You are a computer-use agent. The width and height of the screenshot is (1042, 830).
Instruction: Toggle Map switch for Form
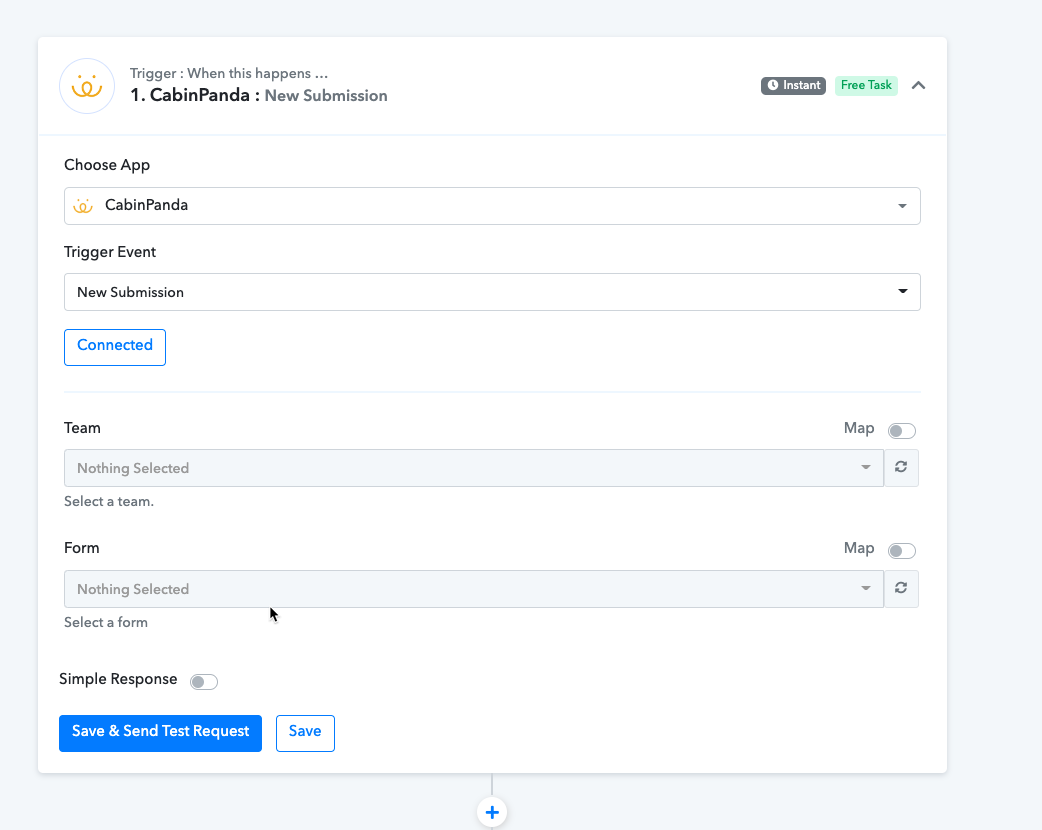(902, 551)
